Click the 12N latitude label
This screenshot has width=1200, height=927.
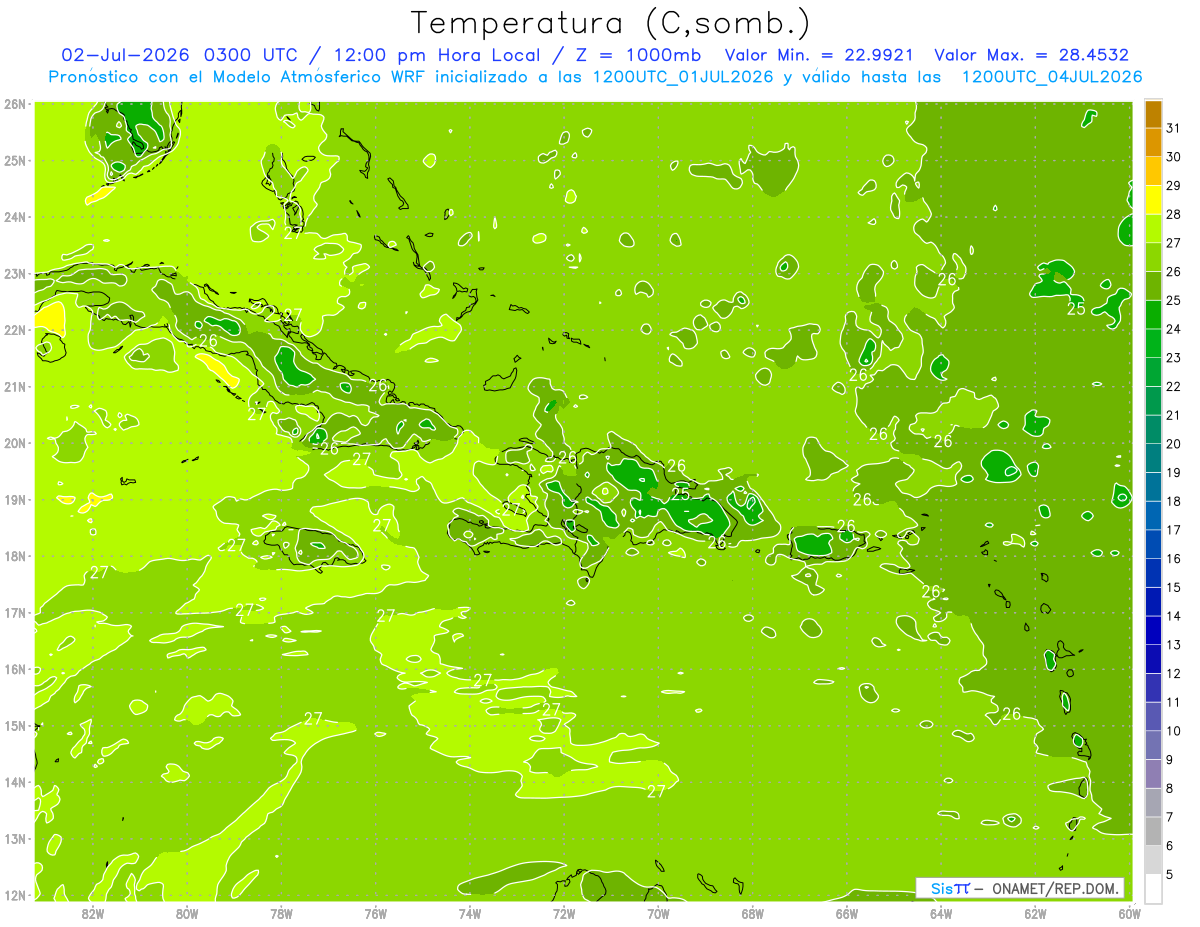point(15,895)
